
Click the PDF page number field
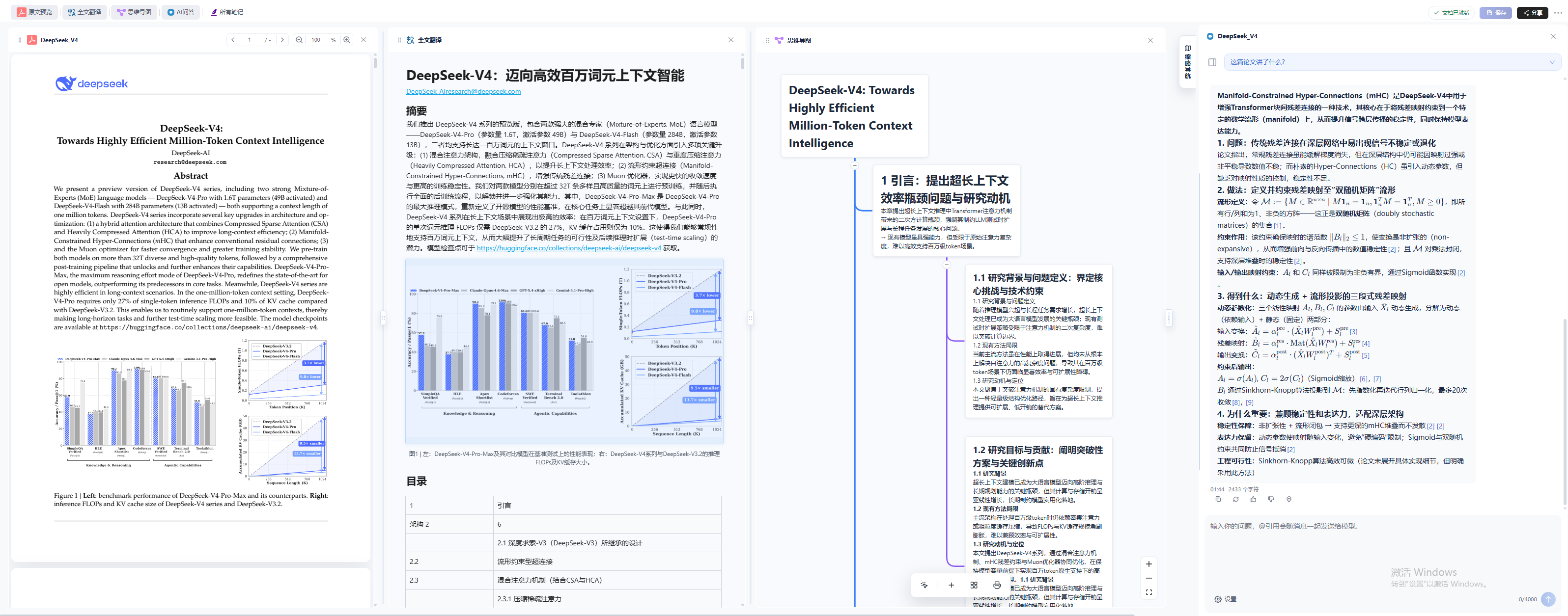(250, 40)
